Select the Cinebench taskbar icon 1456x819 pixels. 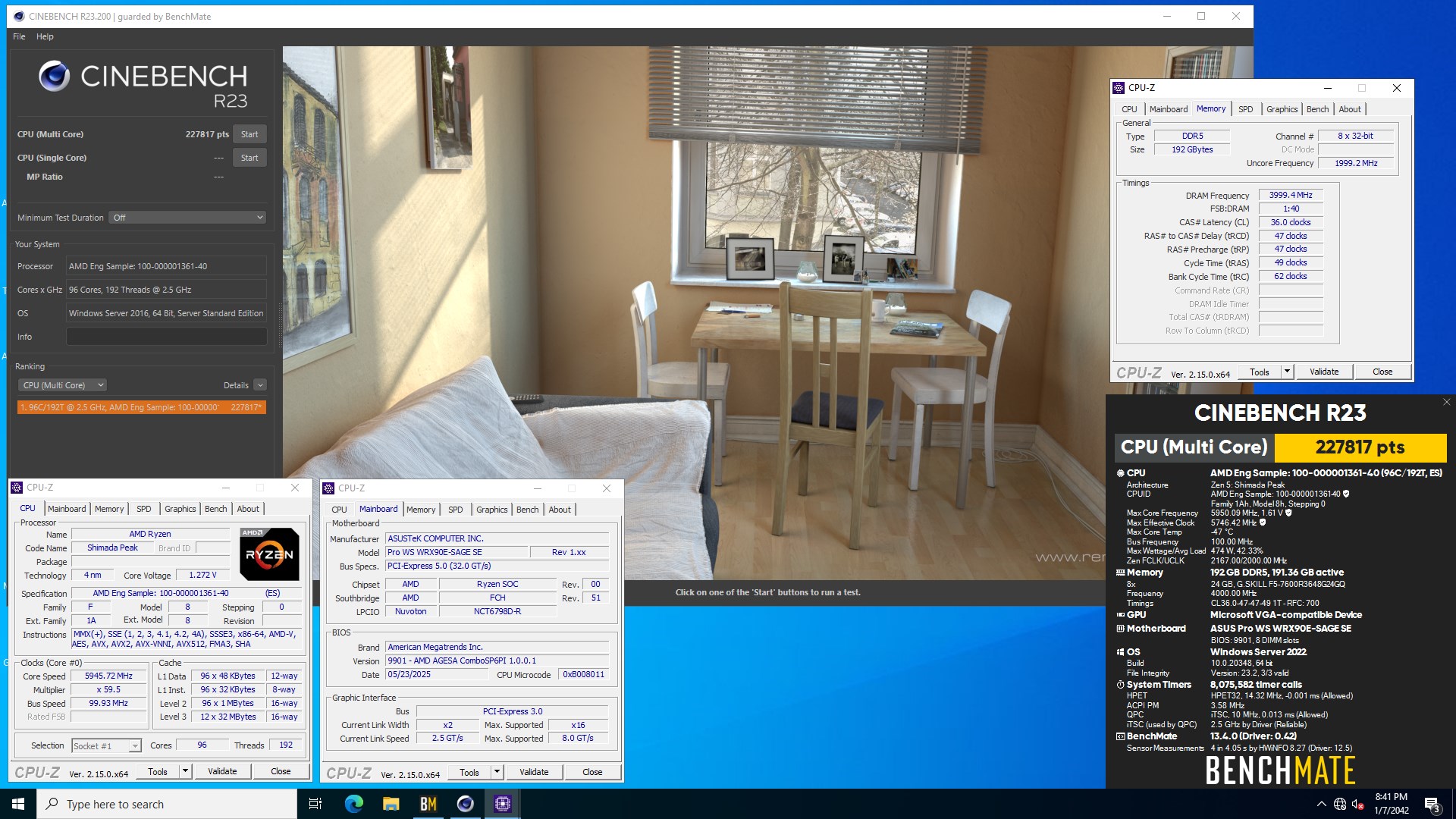pos(465,804)
